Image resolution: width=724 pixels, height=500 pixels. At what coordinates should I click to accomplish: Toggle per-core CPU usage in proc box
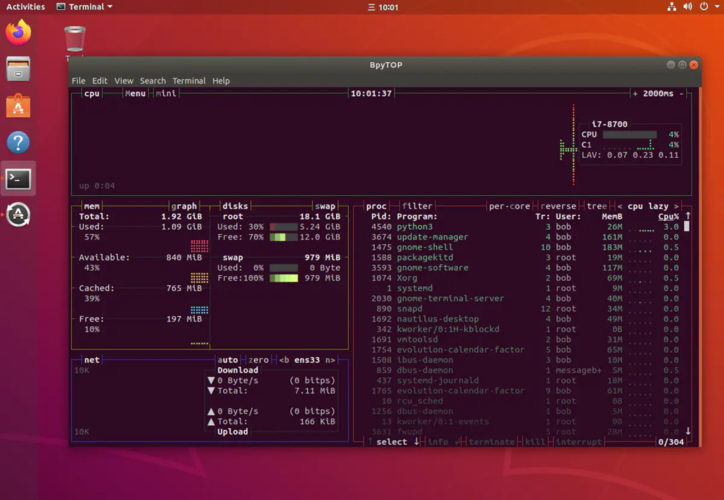509,206
